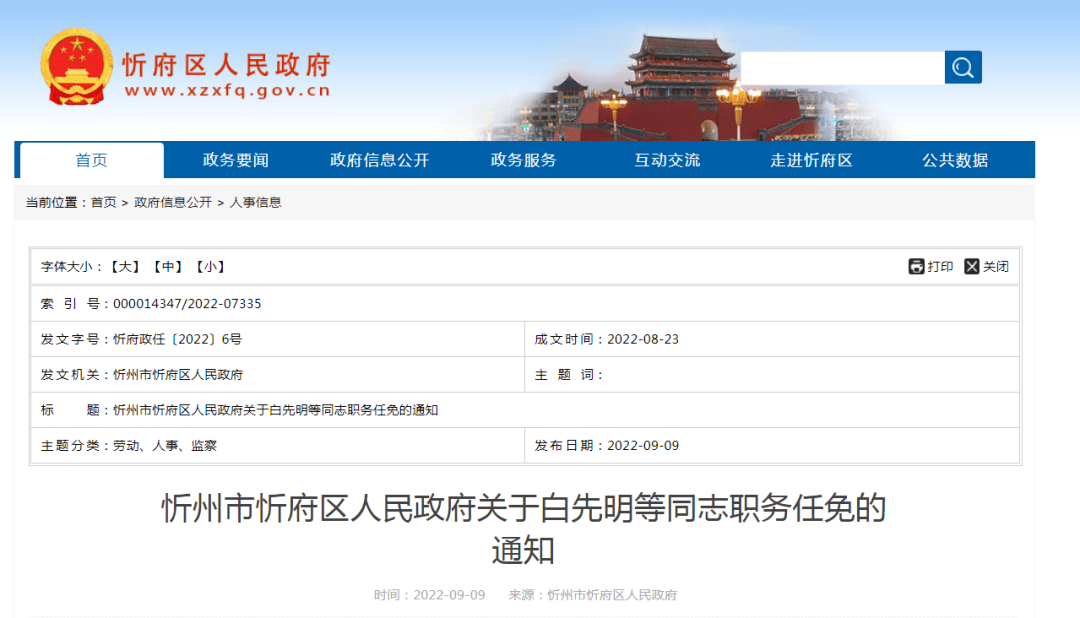Click the www.xzxfq.gov.cn URL text
The height and width of the screenshot is (618, 1080).
coord(227,91)
